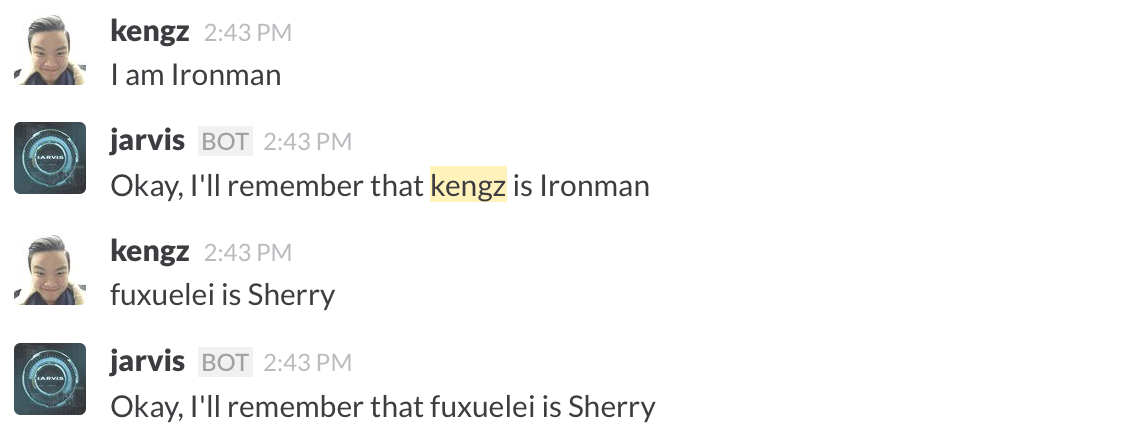This screenshot has width=1136, height=436.
Task: Click kengz's avatar beside "I am Ironman"
Action: (x=50, y=50)
